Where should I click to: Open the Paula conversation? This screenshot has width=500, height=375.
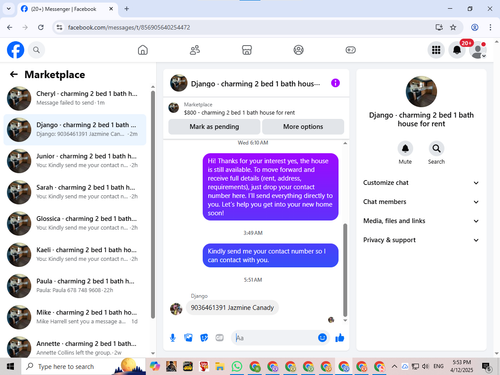75,286
